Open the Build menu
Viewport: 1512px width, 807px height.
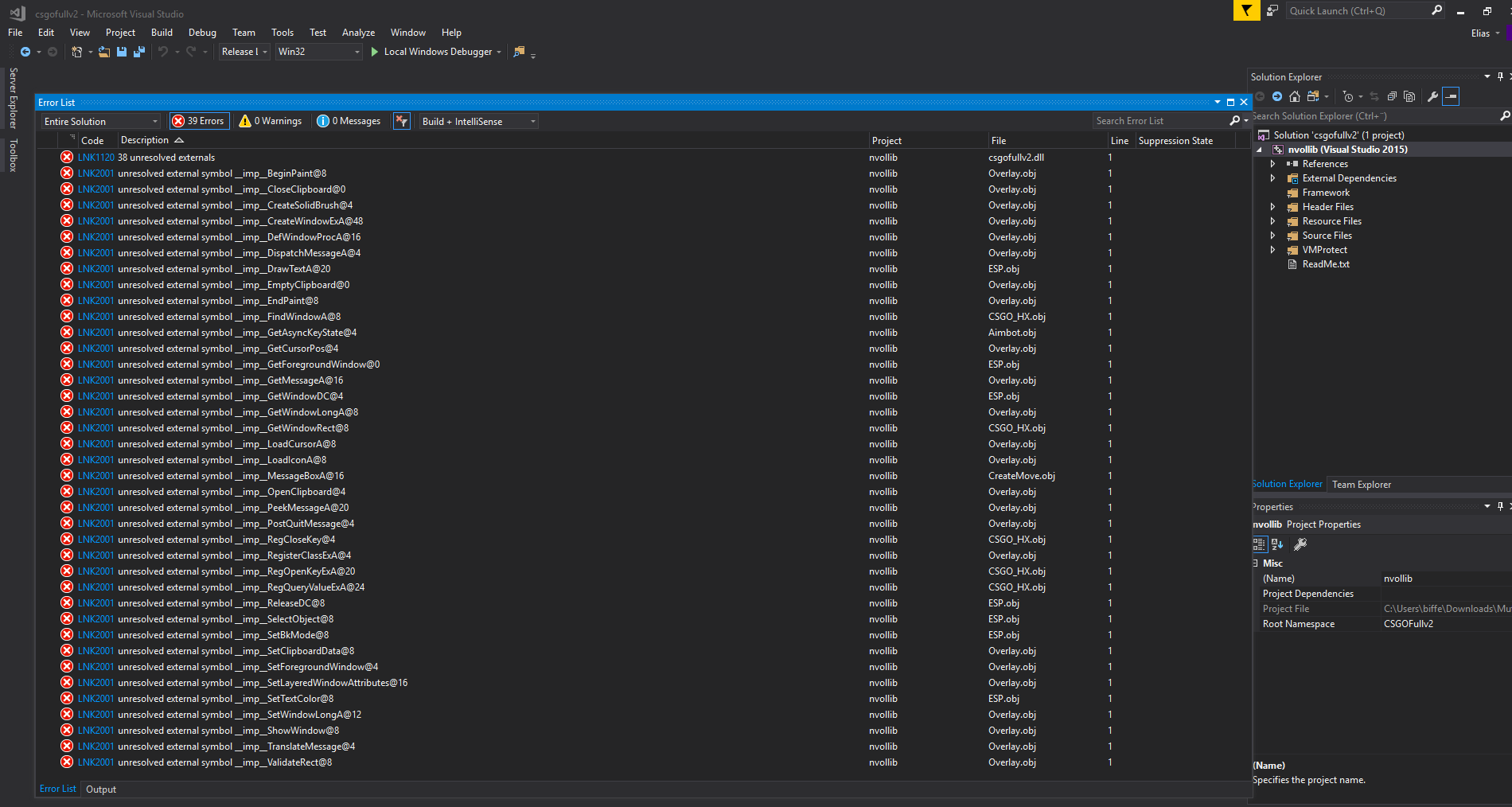(x=162, y=33)
